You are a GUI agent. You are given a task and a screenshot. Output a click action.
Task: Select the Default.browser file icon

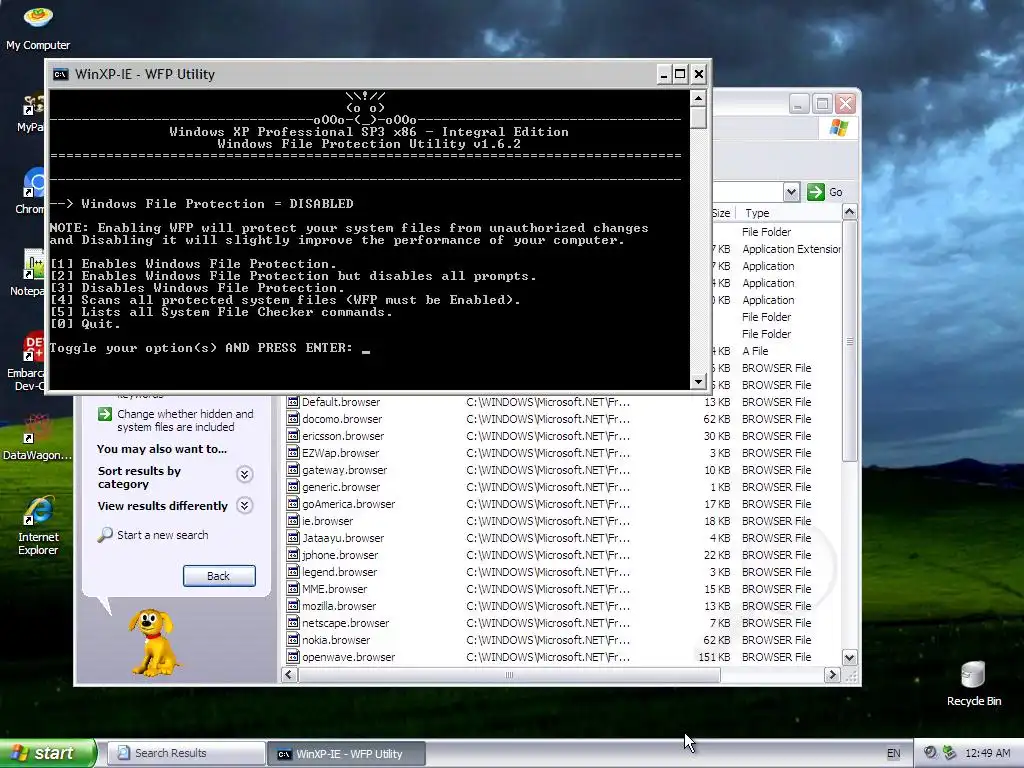(x=293, y=402)
